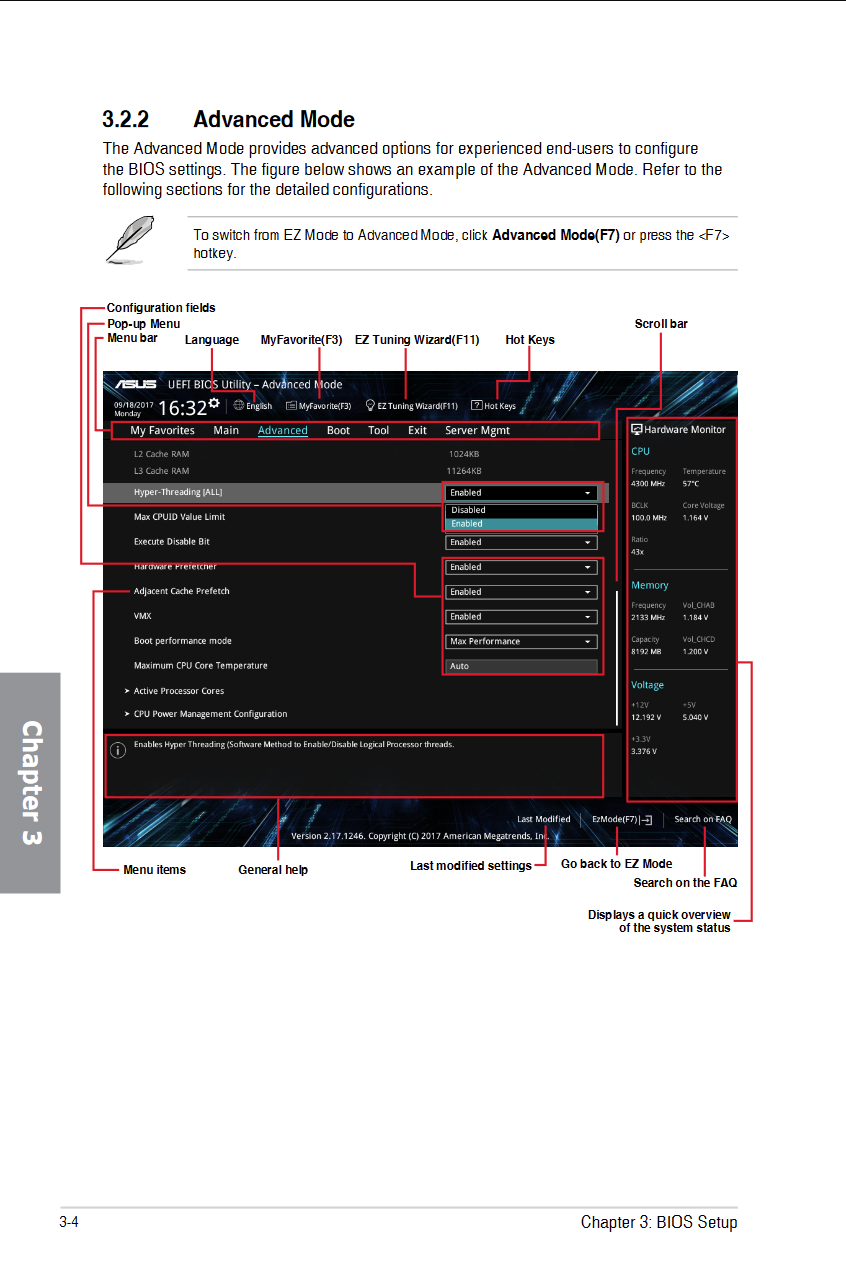Open the Hot Keys help
Screen dimensions: 846x1276
(x=494, y=406)
